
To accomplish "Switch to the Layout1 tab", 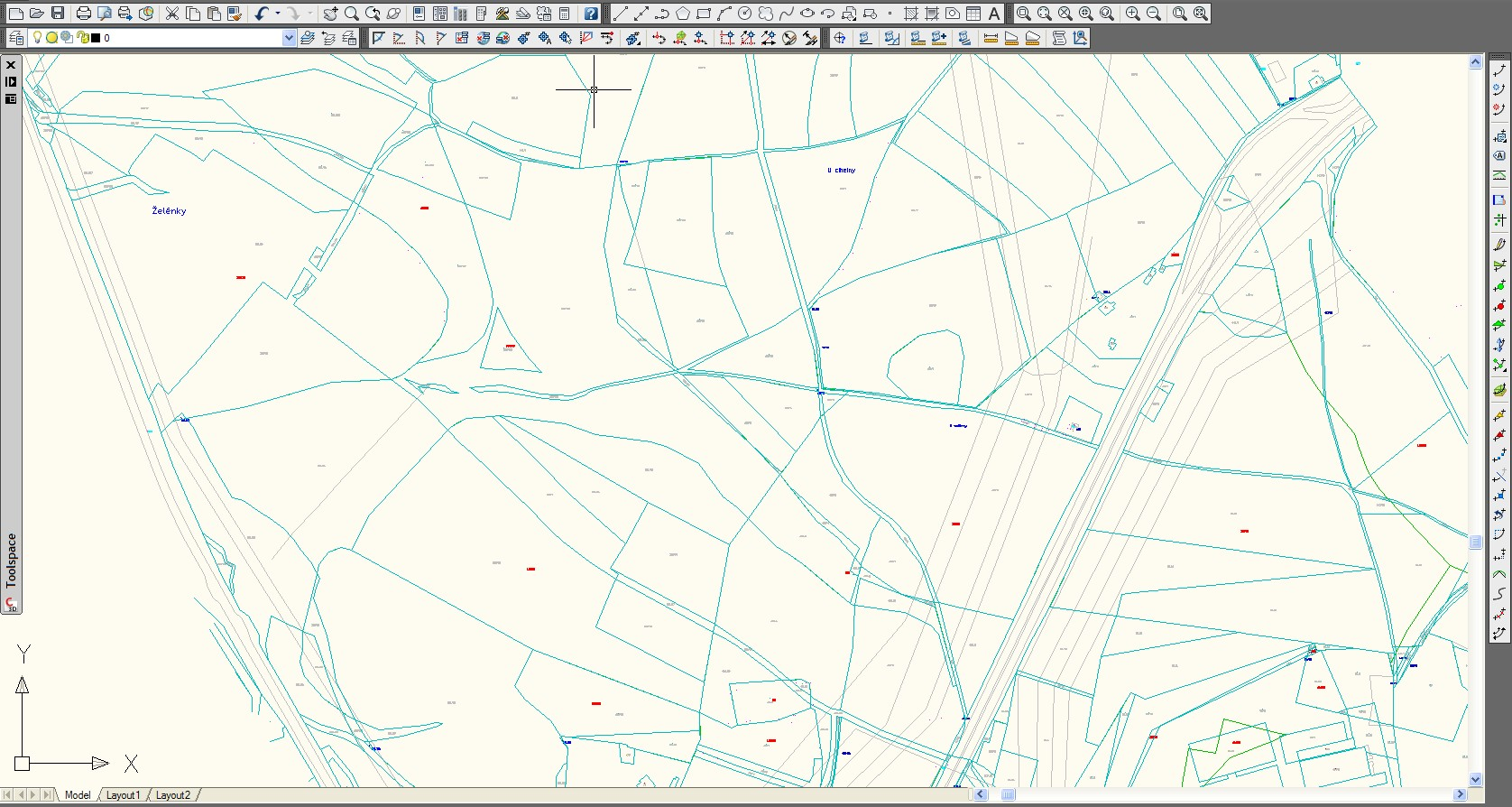I will [x=124, y=795].
